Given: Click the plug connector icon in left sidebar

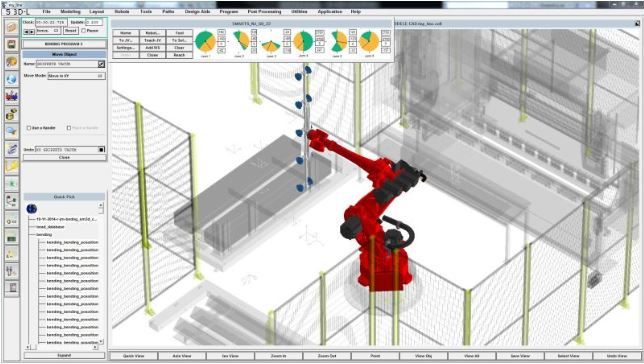Looking at the screenshot, I should point(12,270).
